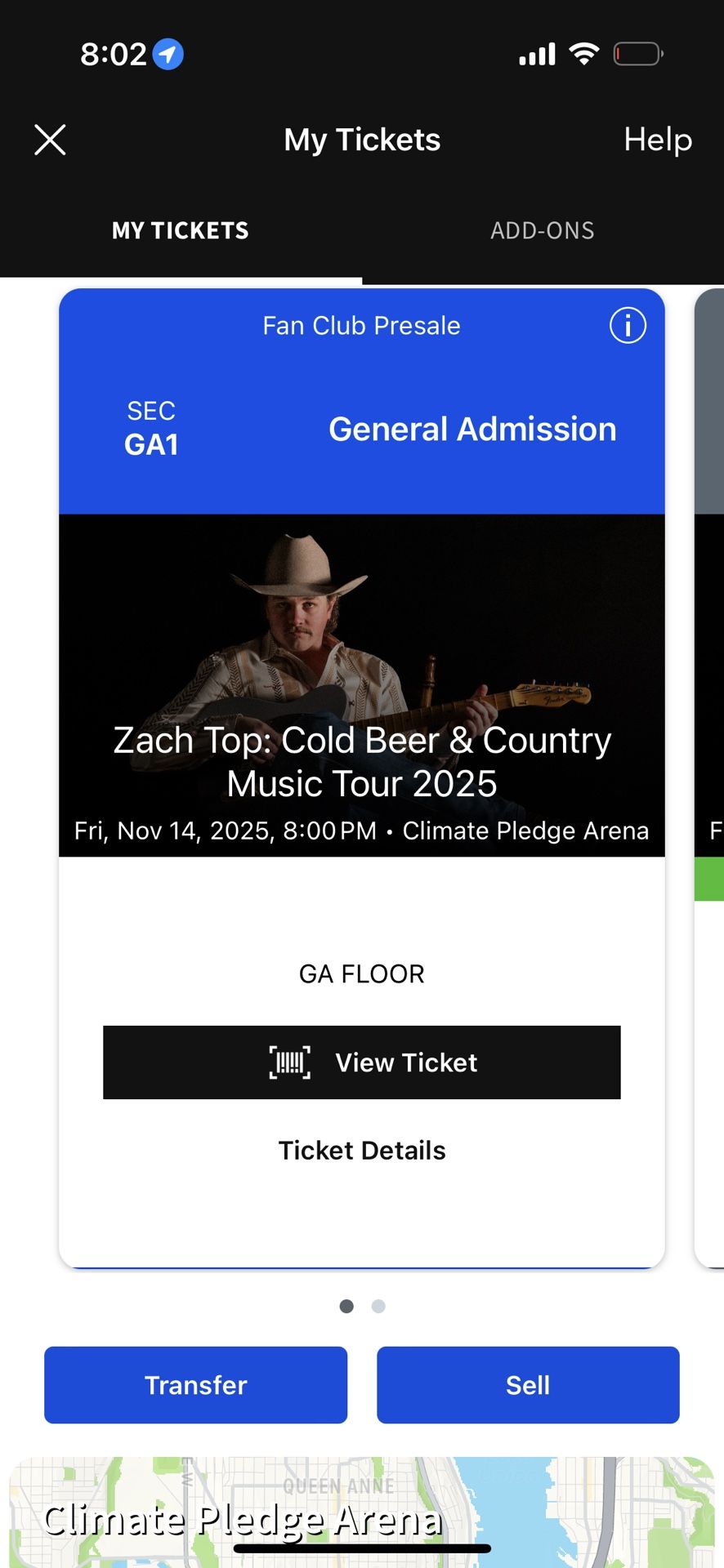The image size is (724, 1568).
Task: Open the Climate Pledge Arena map preview
Action: pyautogui.click(x=362, y=1511)
